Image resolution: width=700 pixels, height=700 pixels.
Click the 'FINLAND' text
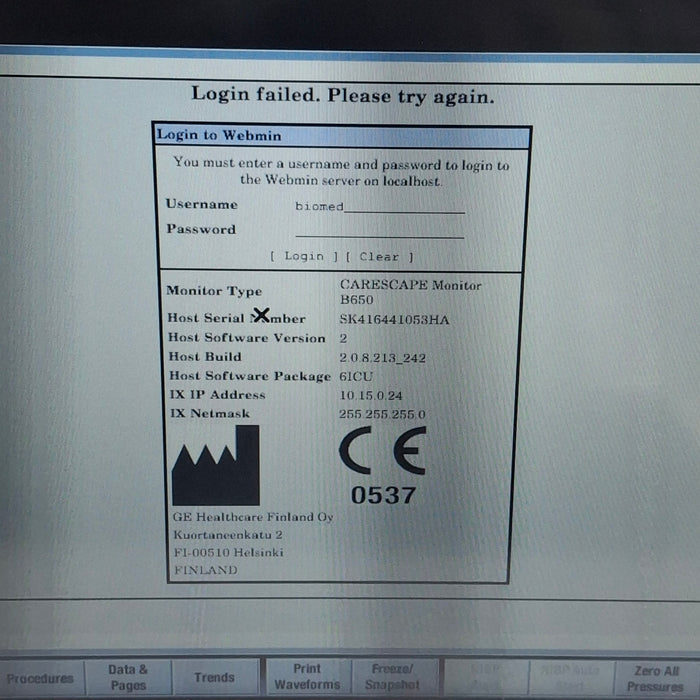point(205,570)
